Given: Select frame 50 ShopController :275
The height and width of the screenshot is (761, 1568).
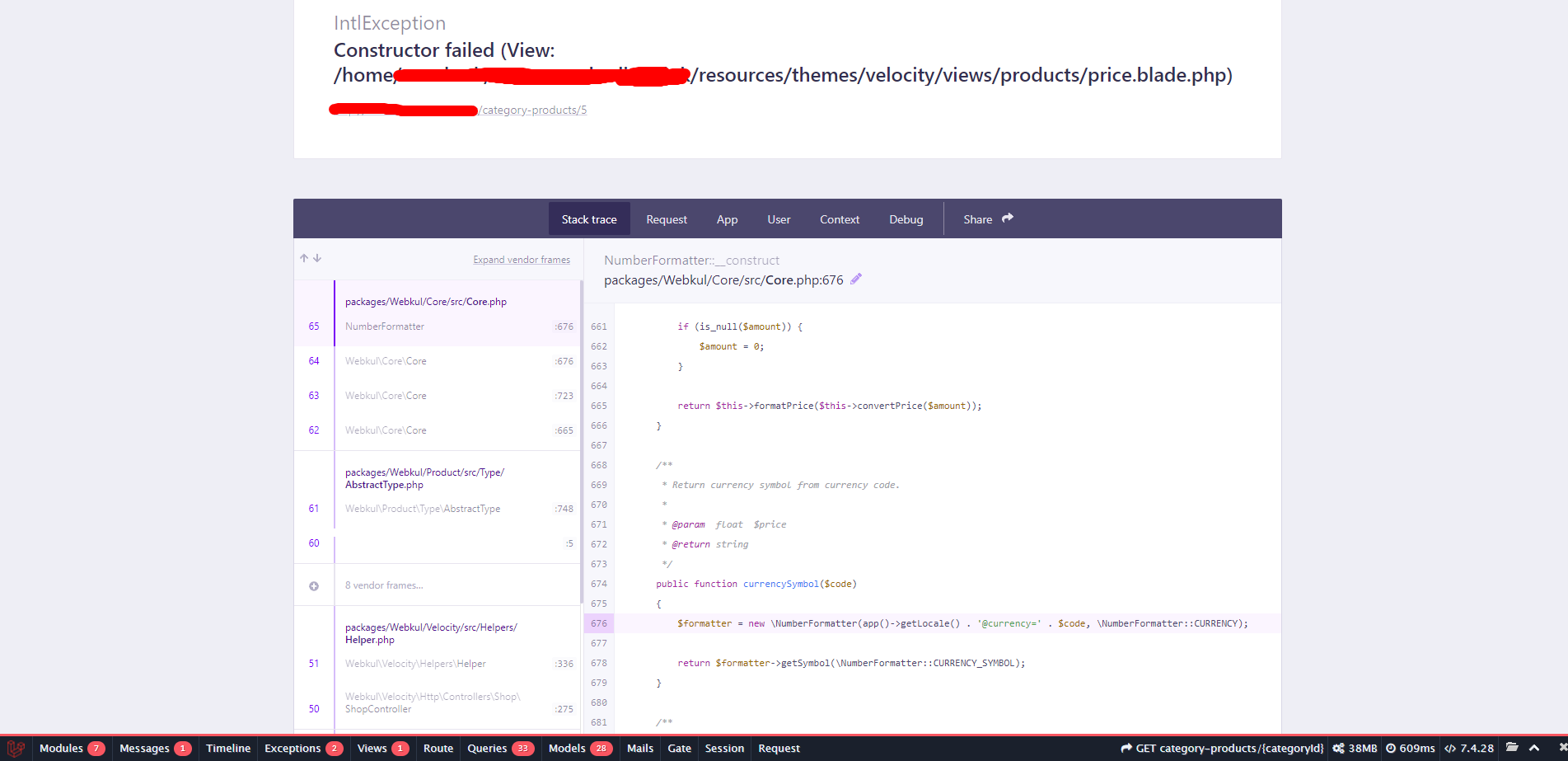Looking at the screenshot, I should point(438,703).
